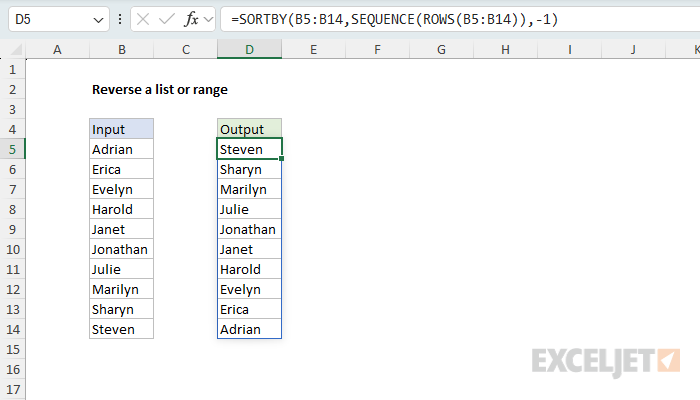Select row 16 header

pos(12,369)
